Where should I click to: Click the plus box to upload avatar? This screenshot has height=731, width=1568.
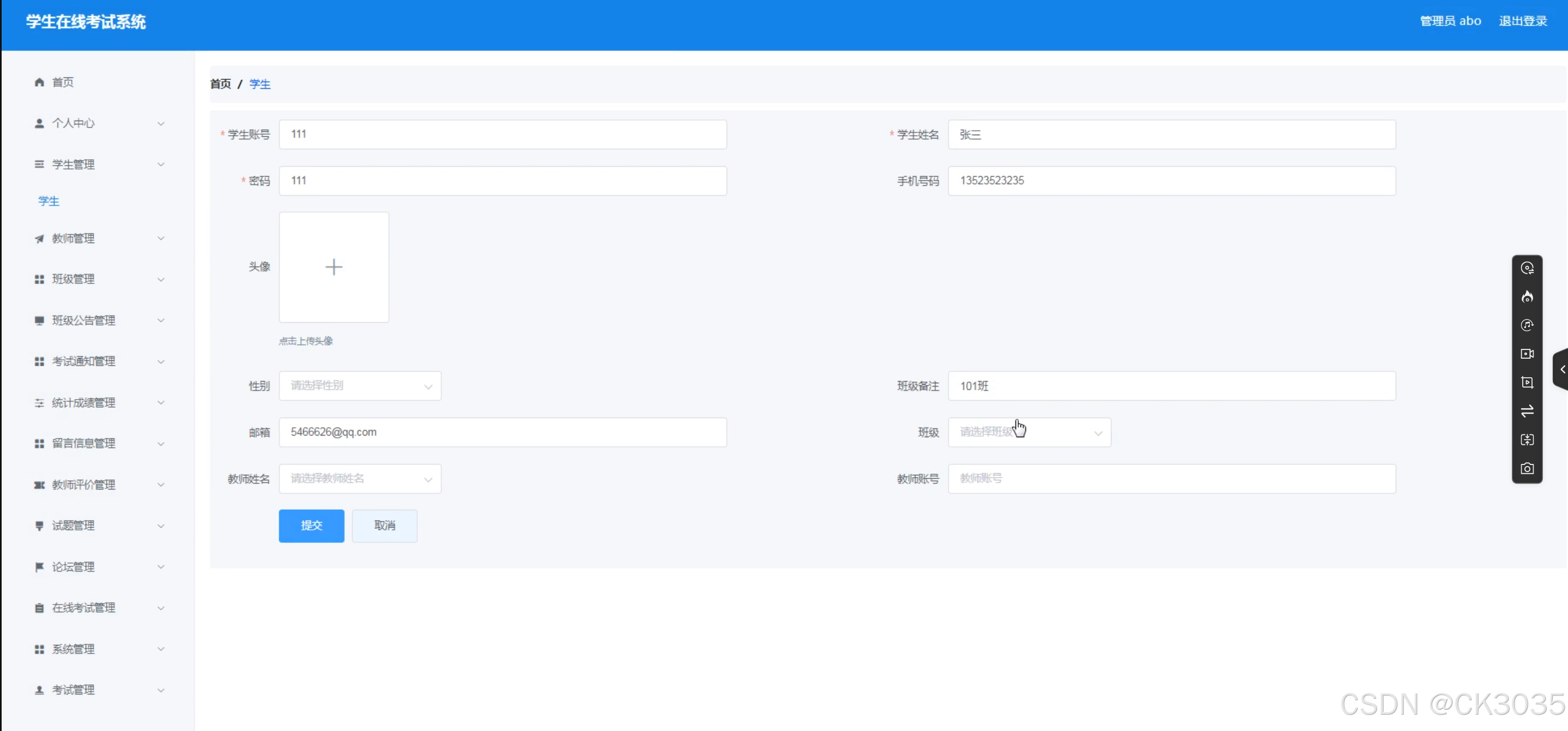click(x=334, y=267)
